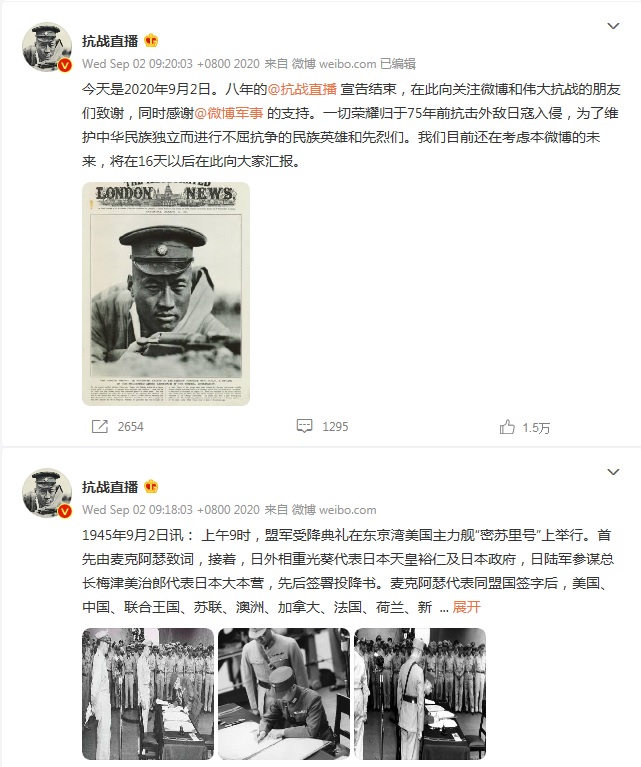Like the first post with thumbs-up icon
The width and height of the screenshot is (641, 767).
pos(507,427)
